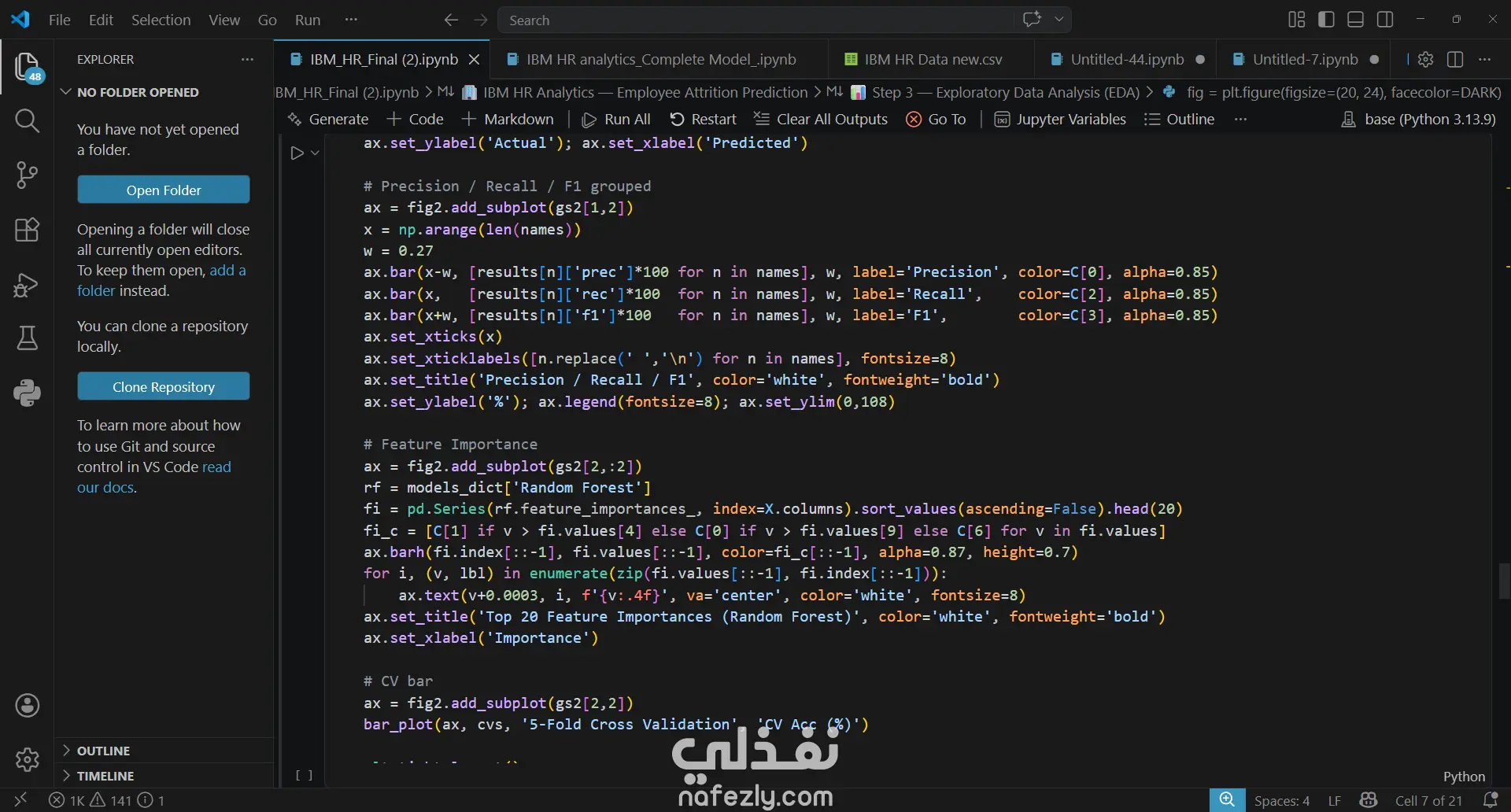Open the View menu
Viewport: 1511px width, 812px height.
coord(224,20)
